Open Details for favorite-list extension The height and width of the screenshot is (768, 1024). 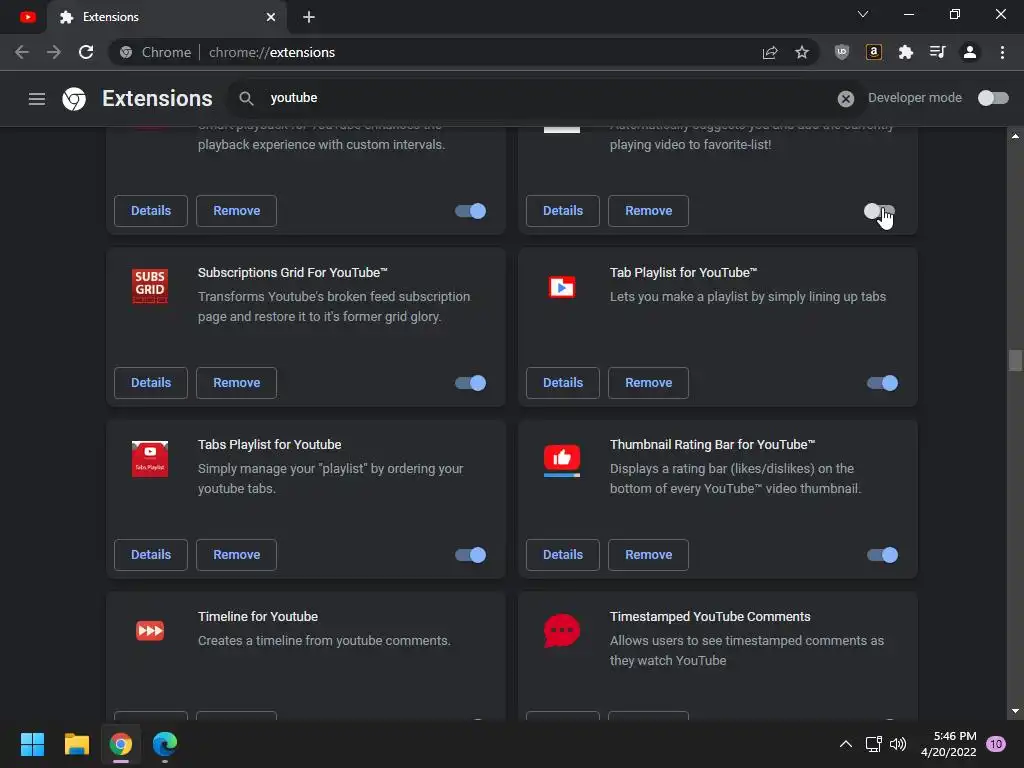pyautogui.click(x=563, y=211)
